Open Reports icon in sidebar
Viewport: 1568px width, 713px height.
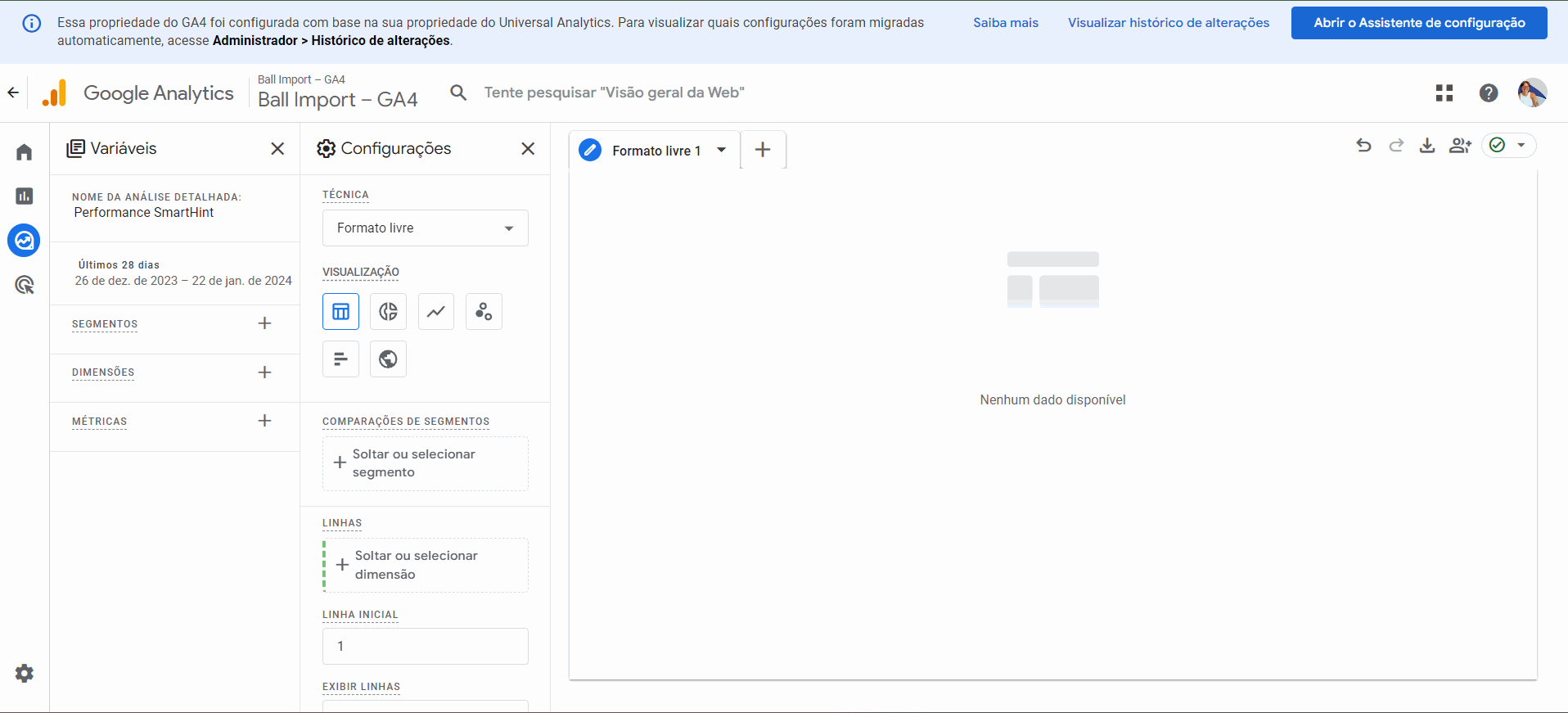coord(25,196)
